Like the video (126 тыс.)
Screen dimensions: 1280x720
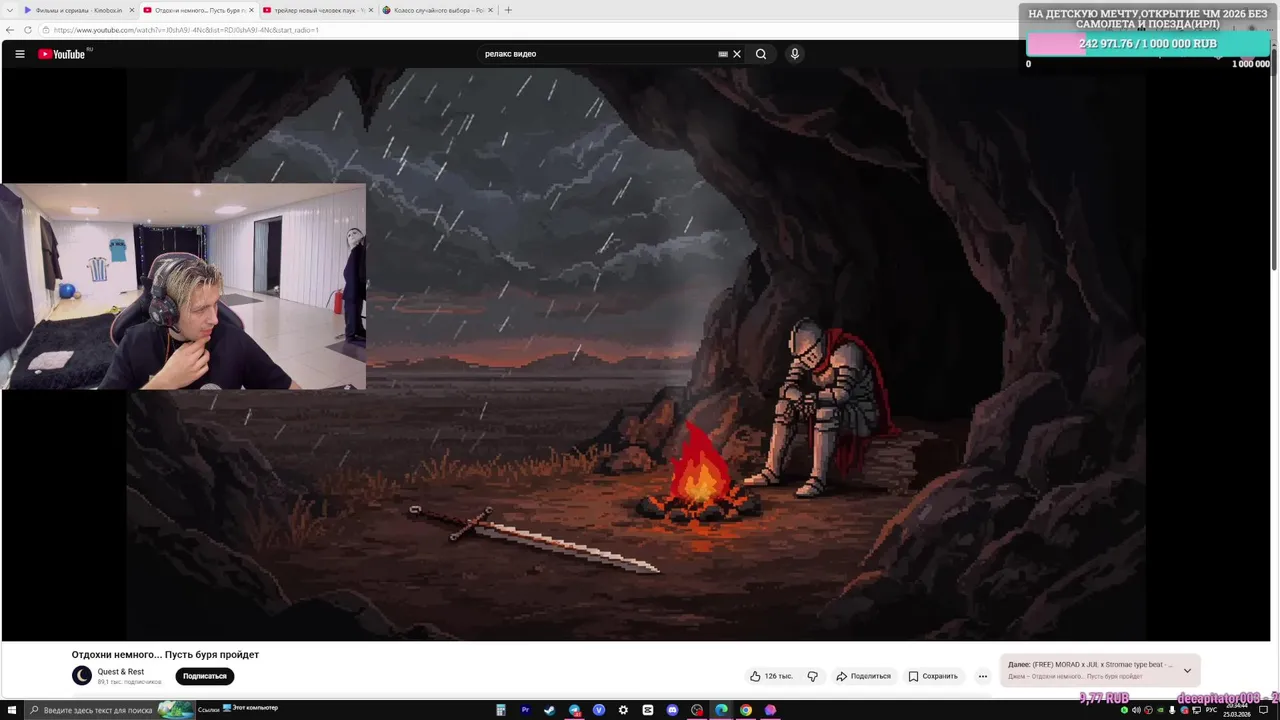[x=771, y=676]
